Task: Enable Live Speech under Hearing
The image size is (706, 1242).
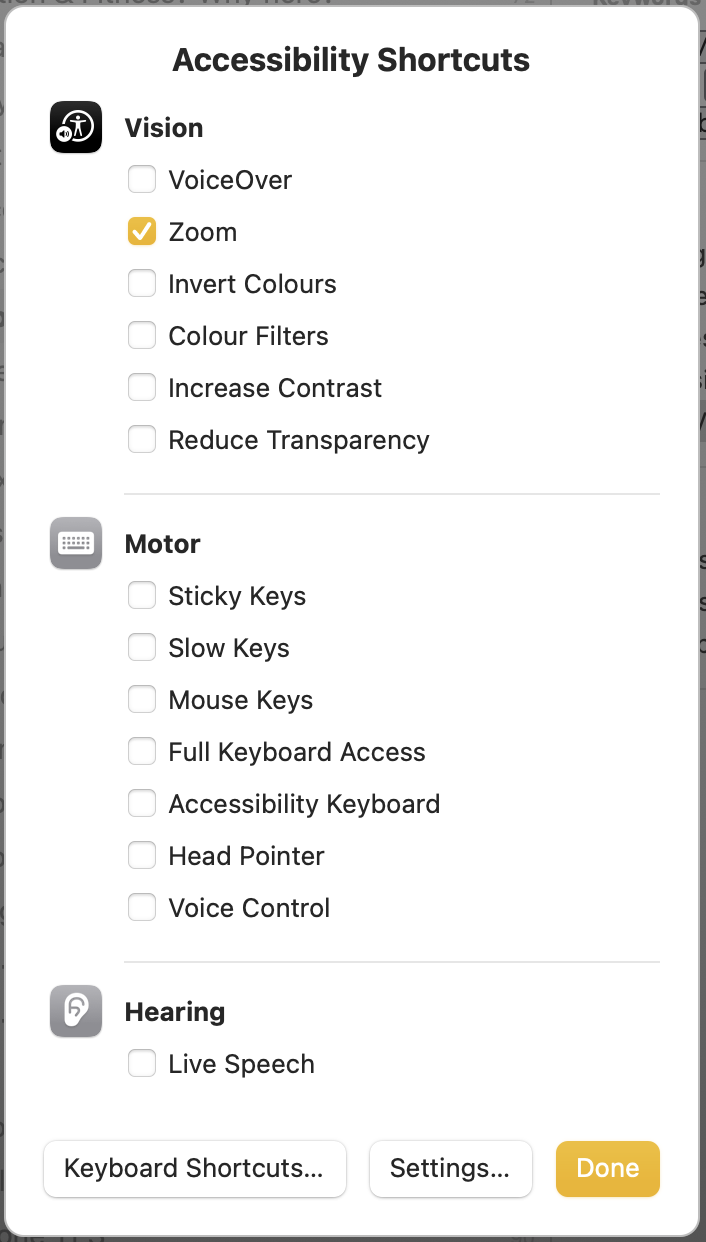Action: [142, 1064]
